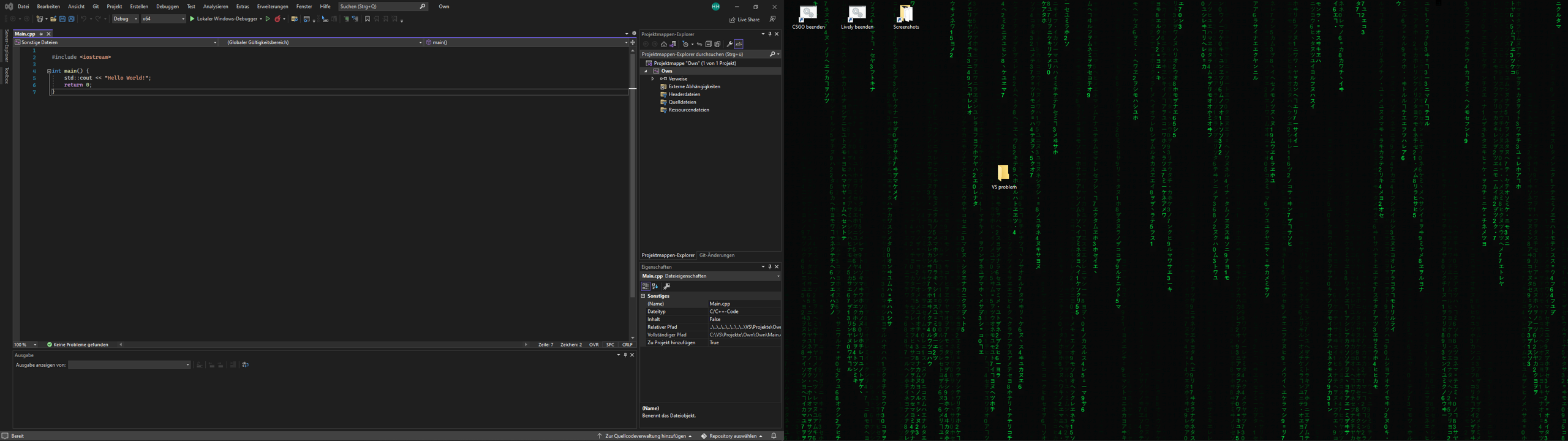Click the Live Share button
The image size is (1568, 441).
point(744,20)
